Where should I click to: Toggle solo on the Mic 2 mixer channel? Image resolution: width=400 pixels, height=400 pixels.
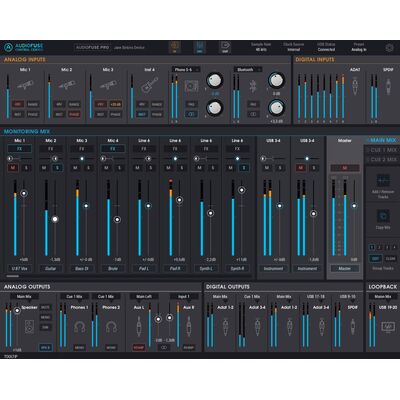coord(57,168)
